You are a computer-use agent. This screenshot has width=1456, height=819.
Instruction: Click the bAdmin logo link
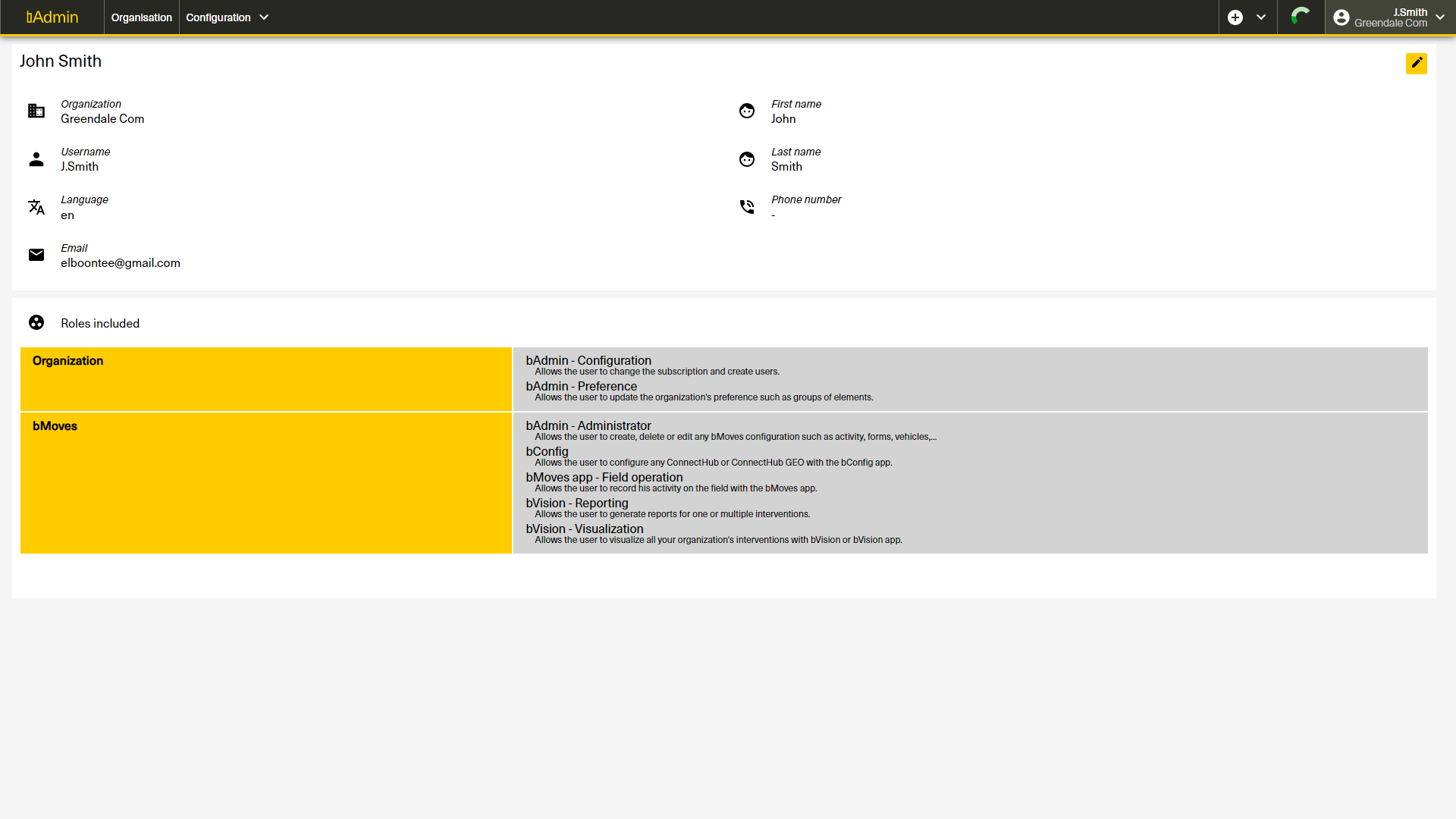coord(52,17)
